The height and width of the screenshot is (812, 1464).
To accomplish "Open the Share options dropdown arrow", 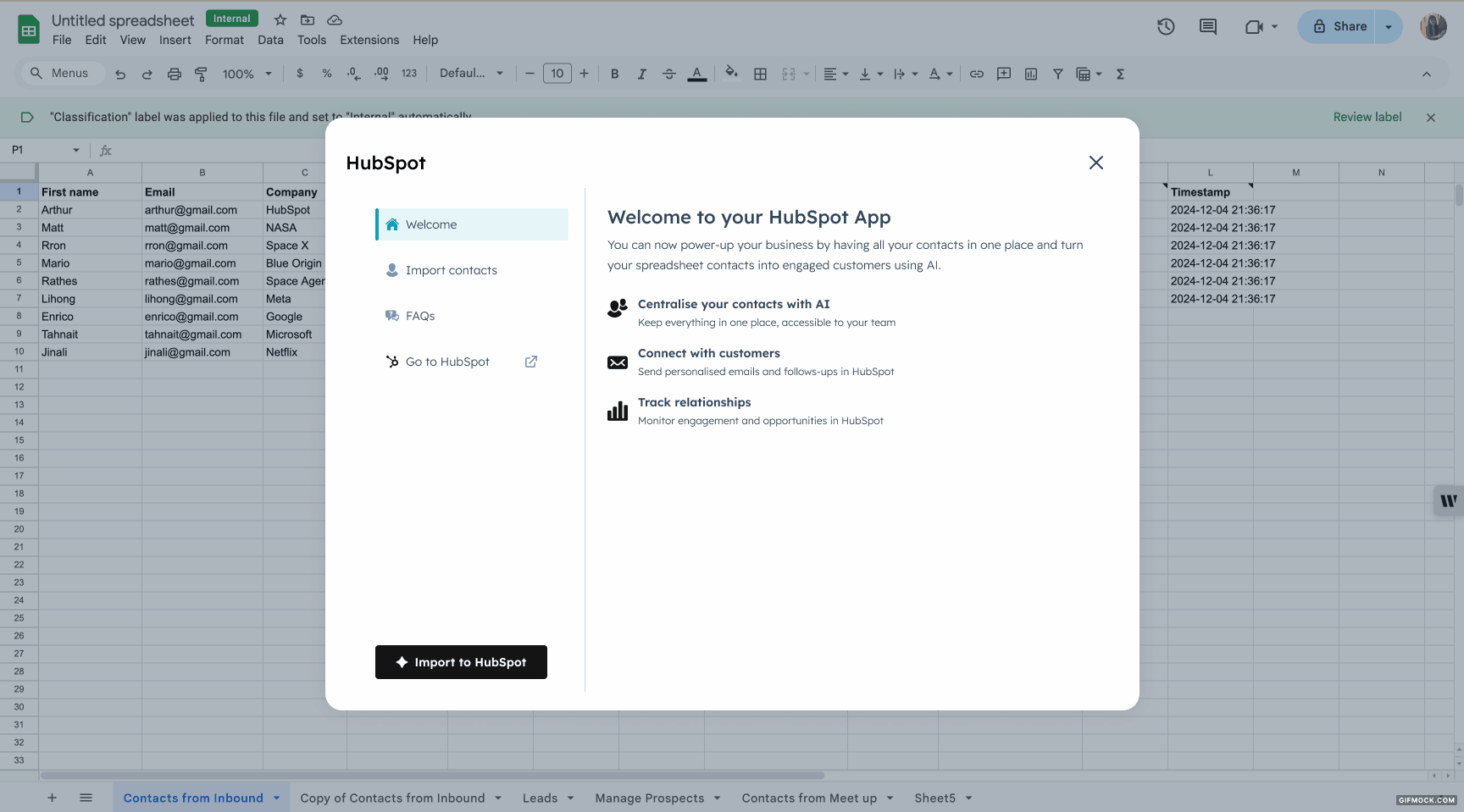I will click(x=1389, y=27).
